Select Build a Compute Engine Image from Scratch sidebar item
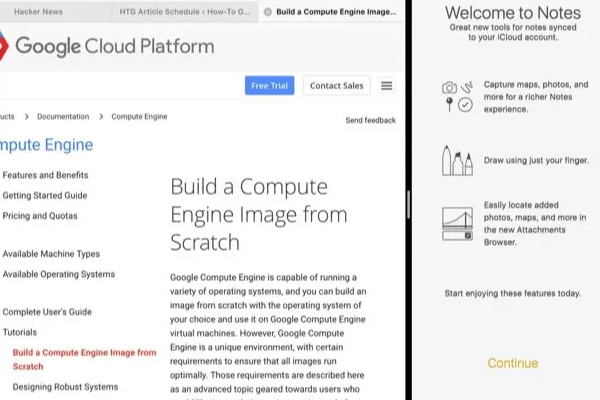 click(x=84, y=359)
